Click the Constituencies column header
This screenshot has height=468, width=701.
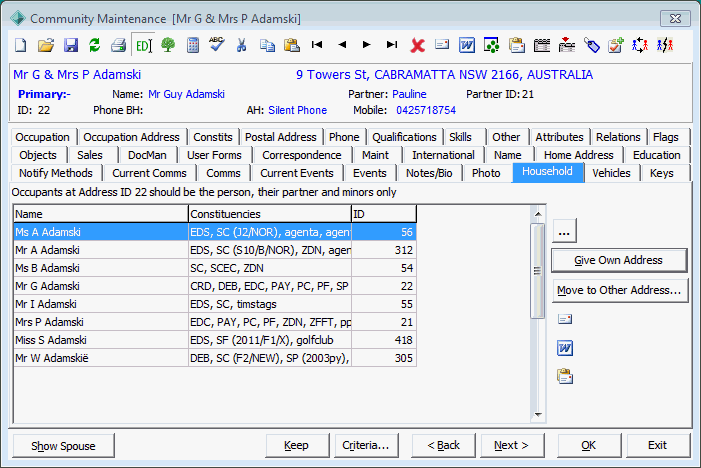[270, 214]
